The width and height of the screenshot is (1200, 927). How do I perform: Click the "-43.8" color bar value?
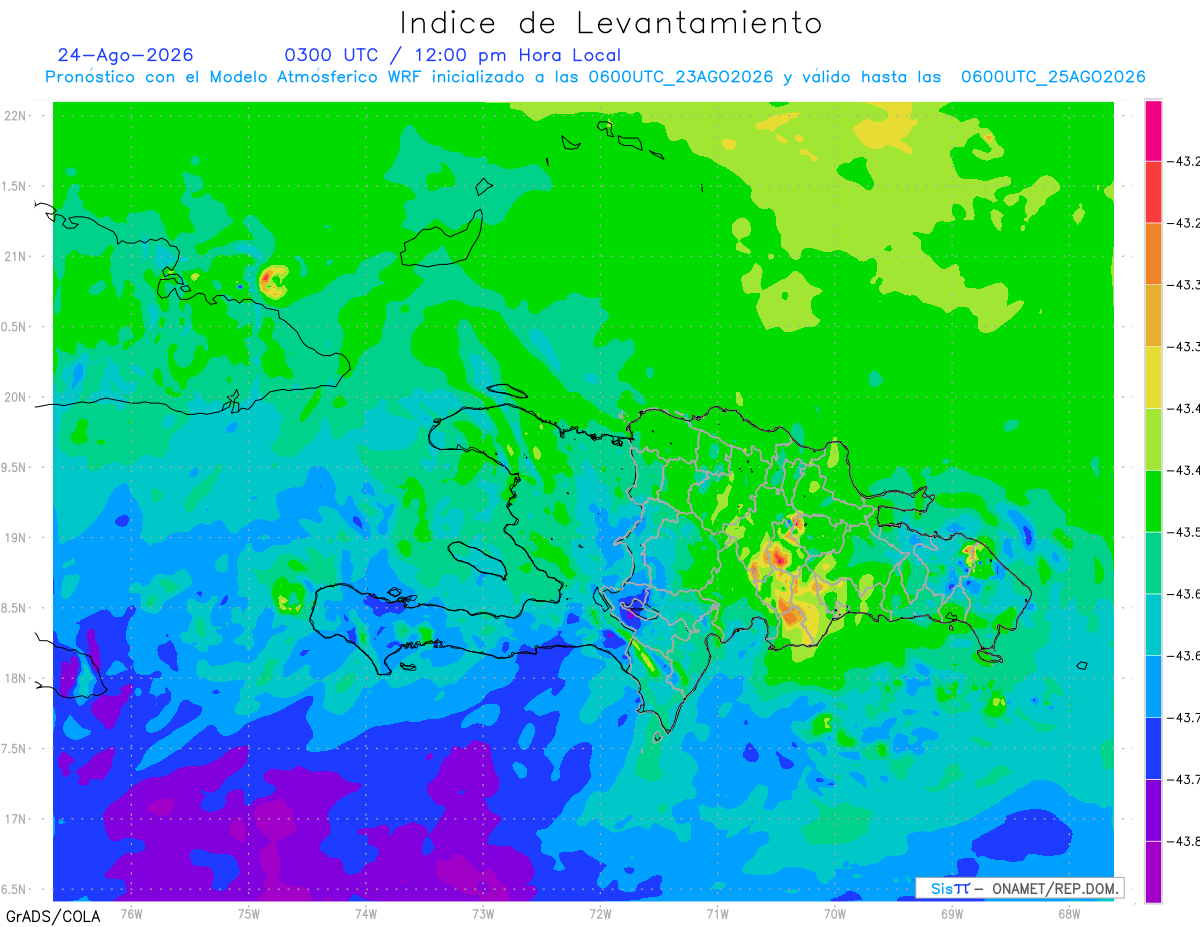(x=1186, y=841)
